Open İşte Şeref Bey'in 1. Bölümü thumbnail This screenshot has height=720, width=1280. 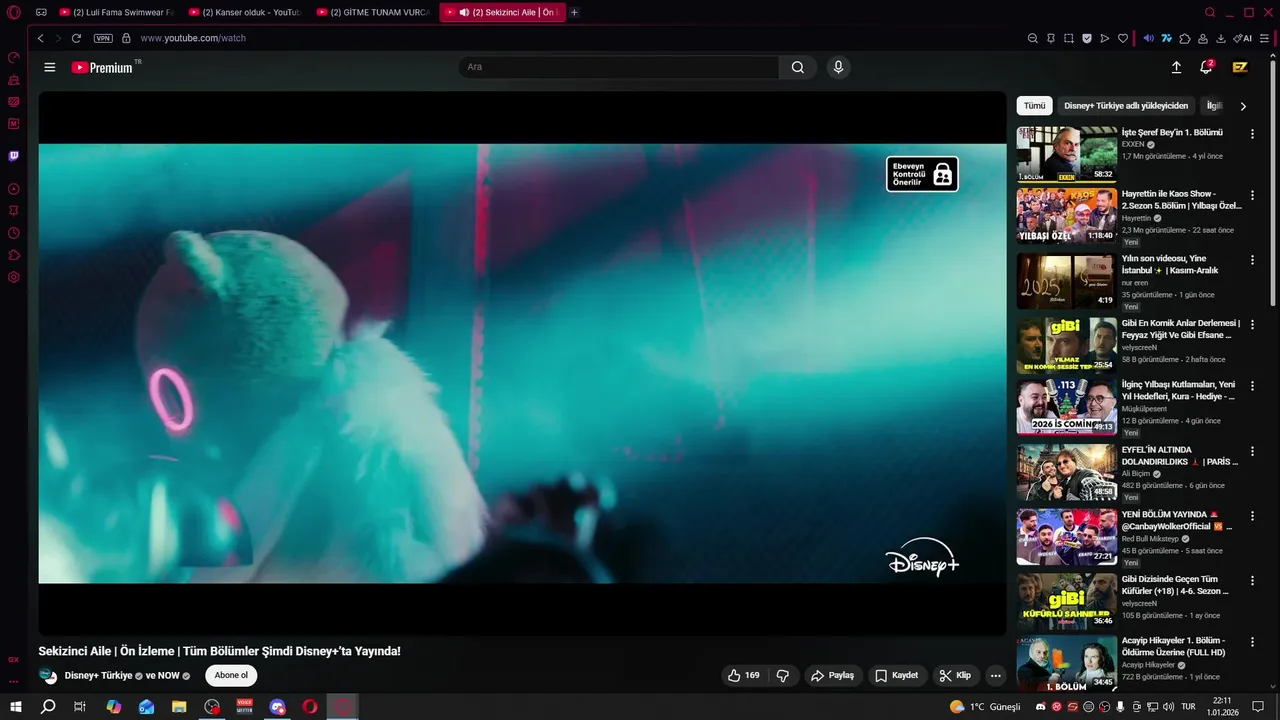pos(1067,154)
